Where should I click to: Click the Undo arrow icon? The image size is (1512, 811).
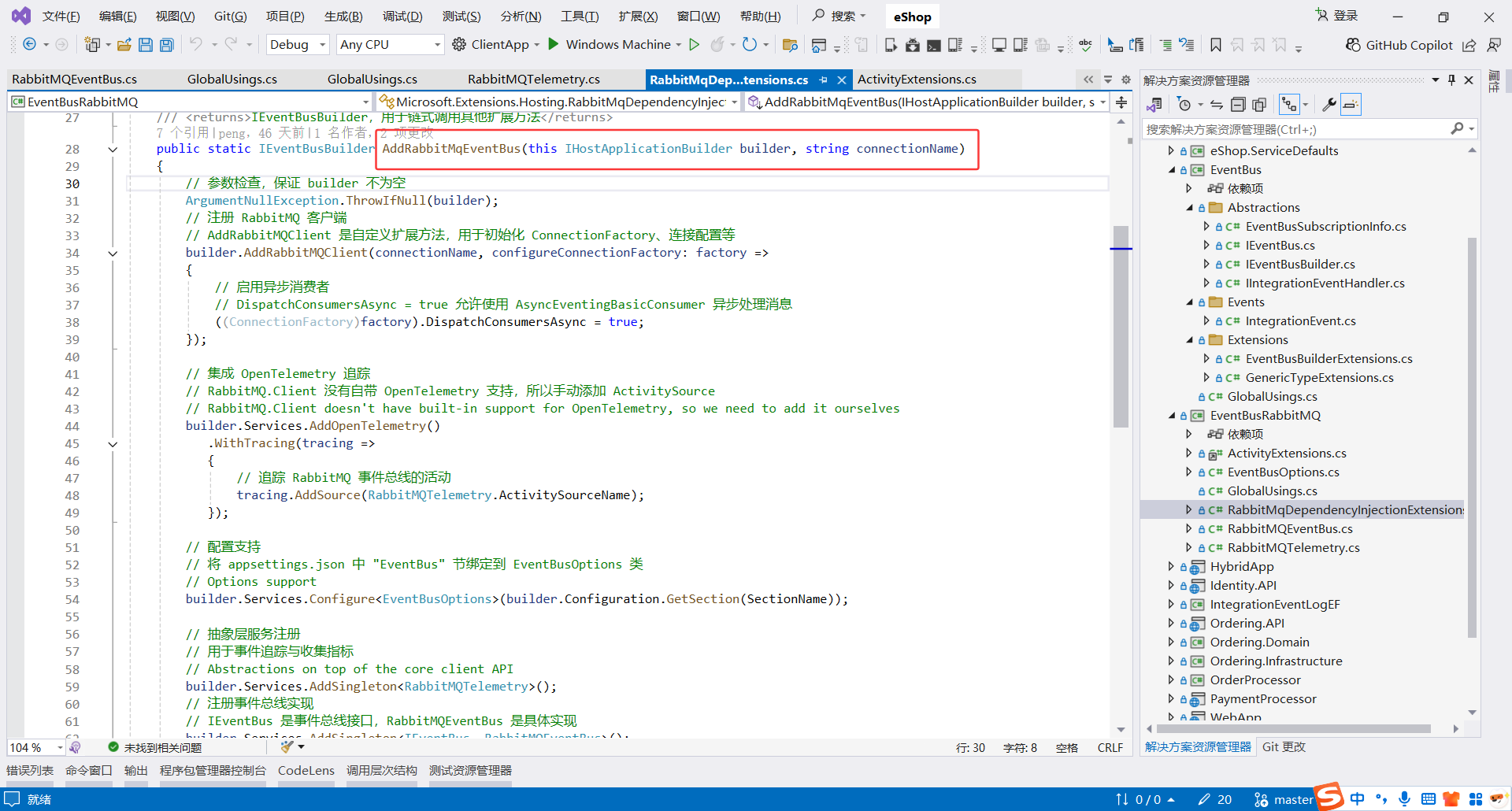[x=195, y=45]
